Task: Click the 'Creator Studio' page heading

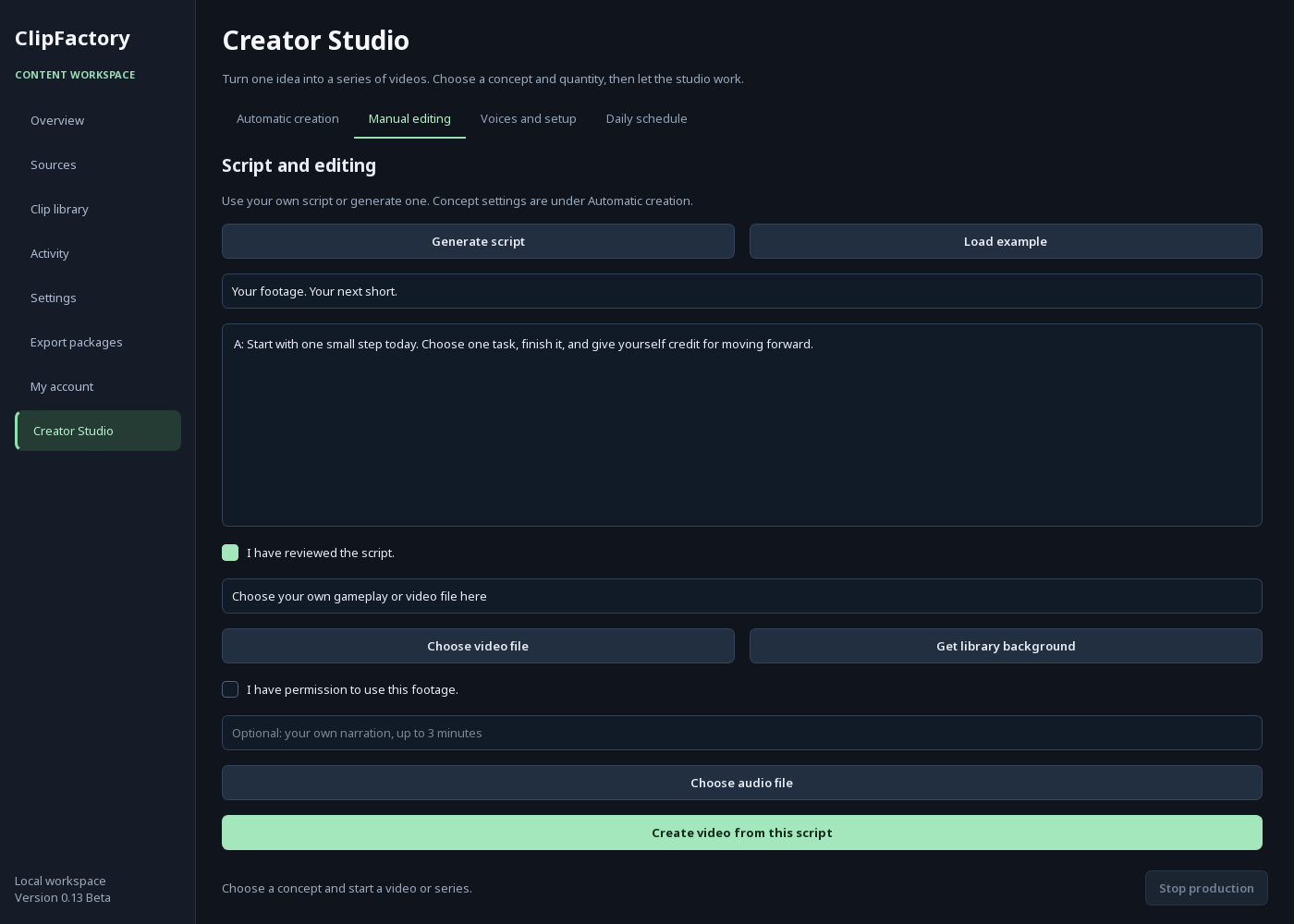Action: [x=315, y=41]
